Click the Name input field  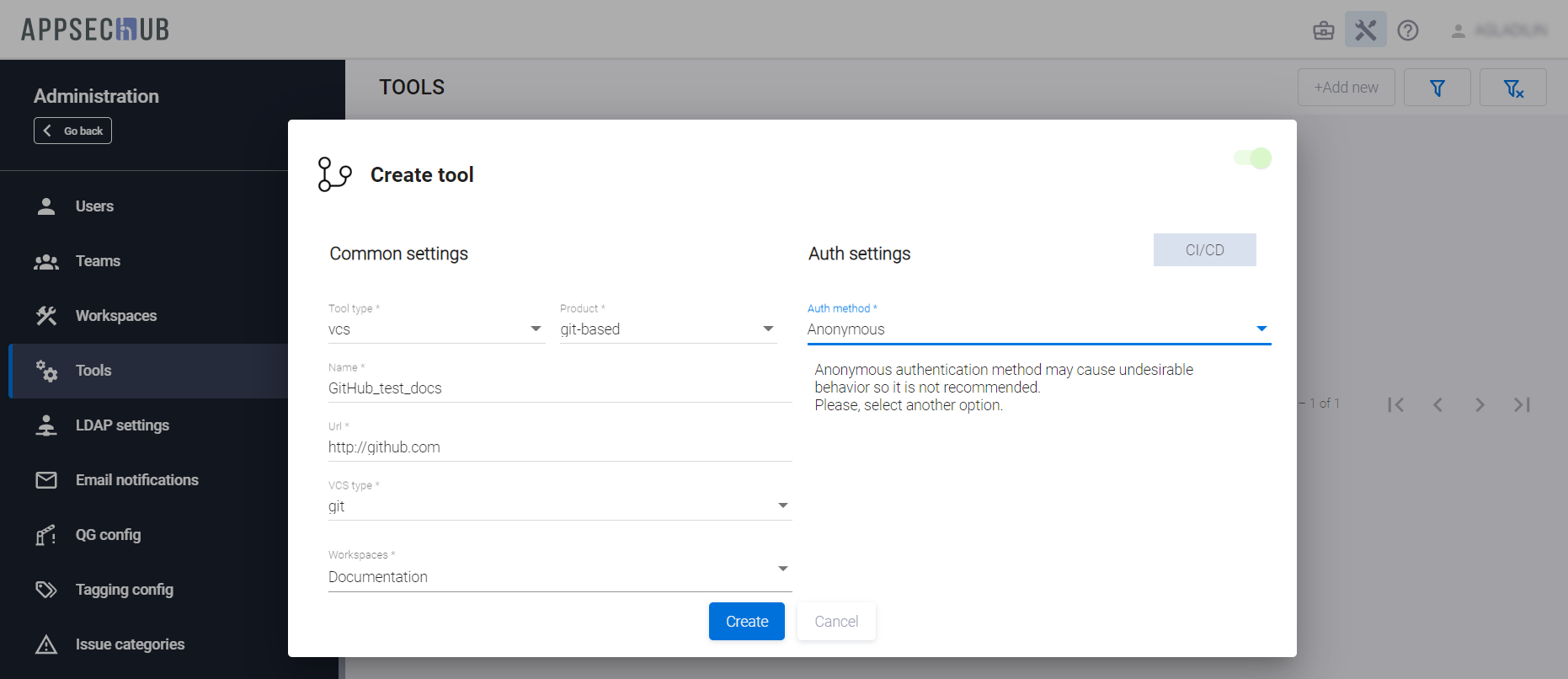[x=559, y=388]
